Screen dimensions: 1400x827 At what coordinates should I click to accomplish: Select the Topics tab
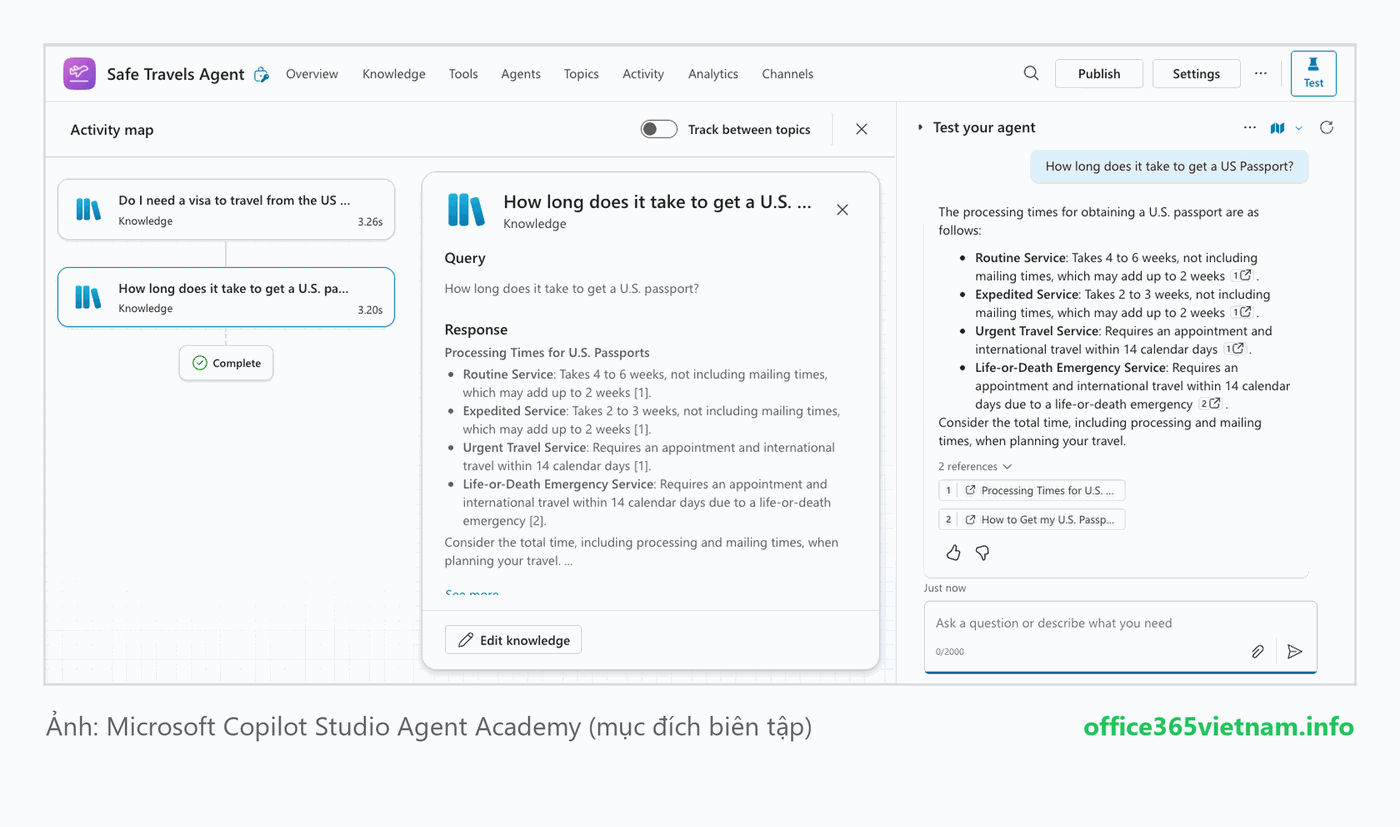(x=581, y=74)
